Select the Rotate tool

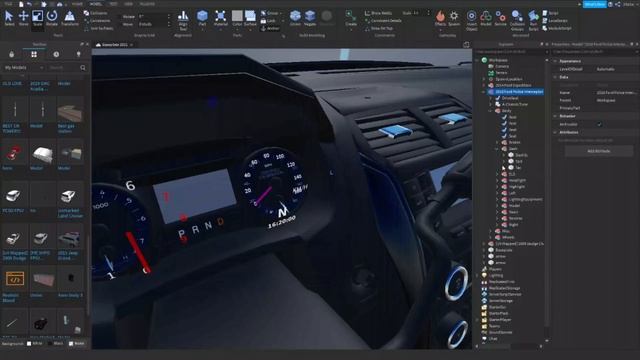coord(52,18)
